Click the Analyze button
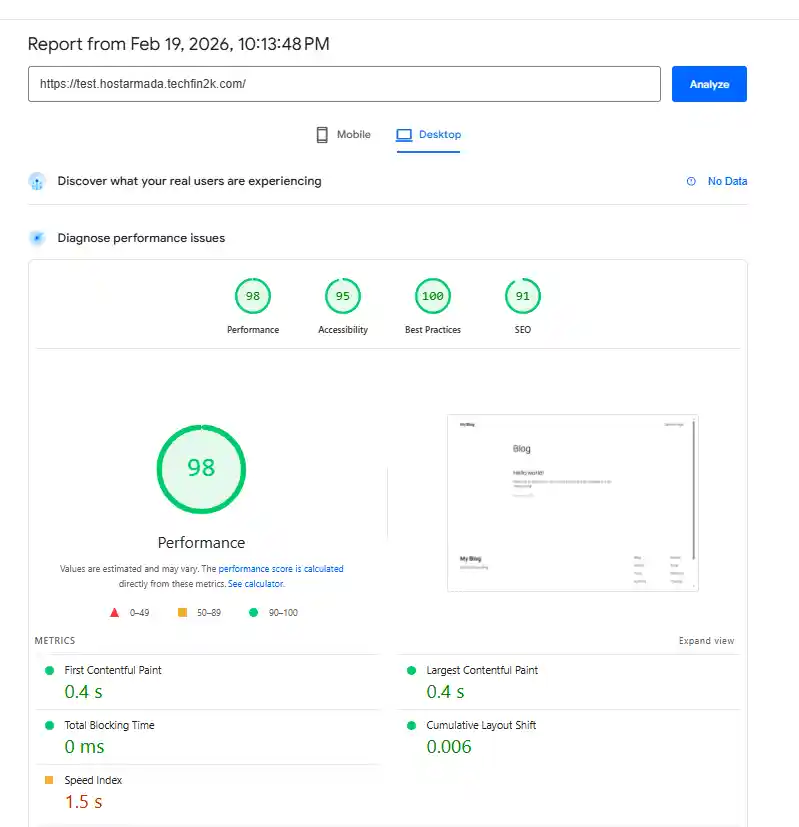The width and height of the screenshot is (799, 827). (x=709, y=84)
